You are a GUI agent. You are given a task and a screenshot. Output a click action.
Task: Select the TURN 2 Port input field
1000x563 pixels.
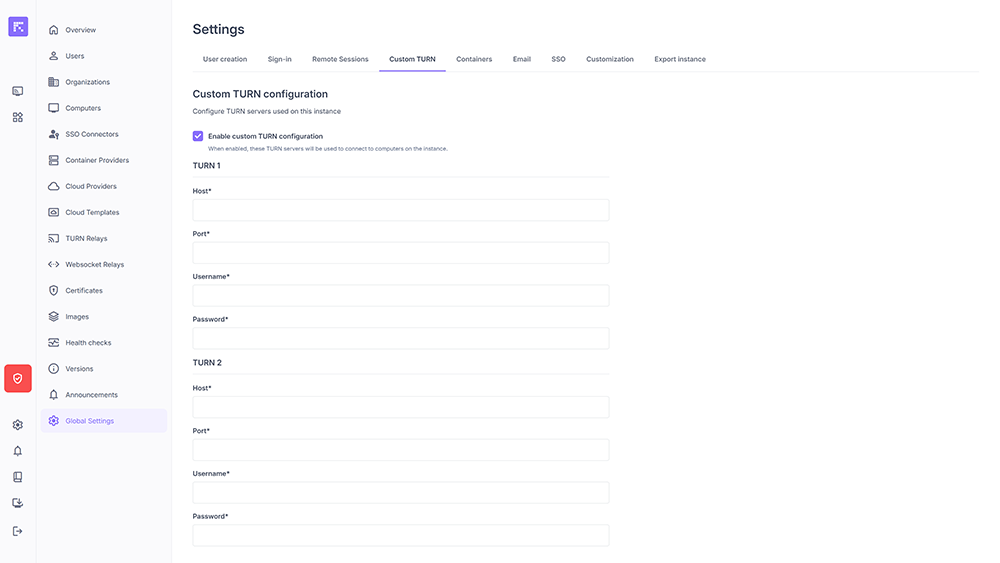(x=400, y=450)
